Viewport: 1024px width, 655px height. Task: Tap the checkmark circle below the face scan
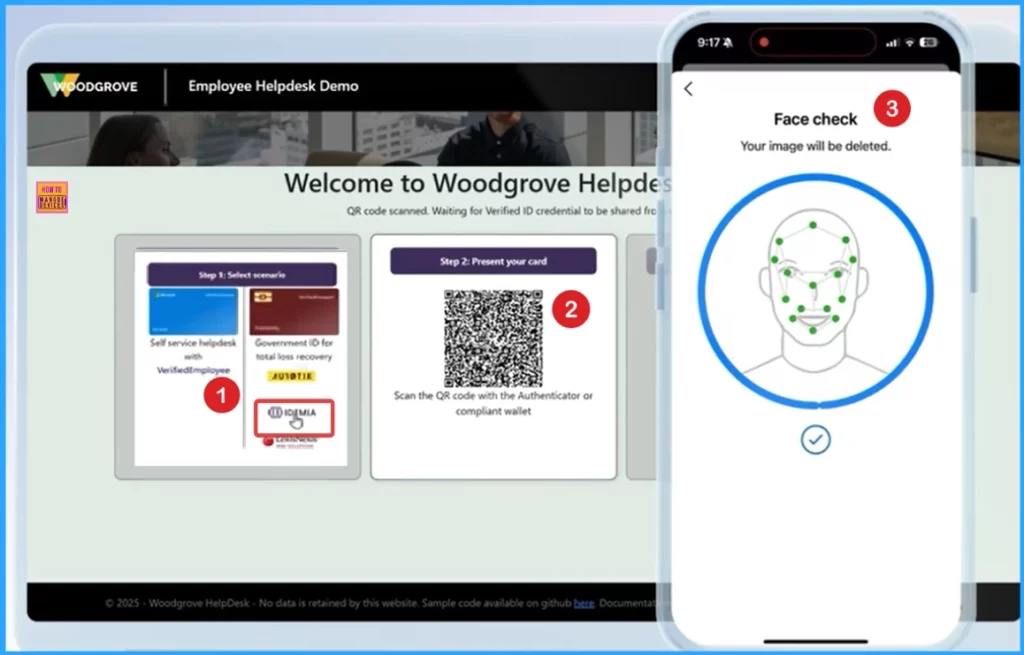(x=815, y=439)
